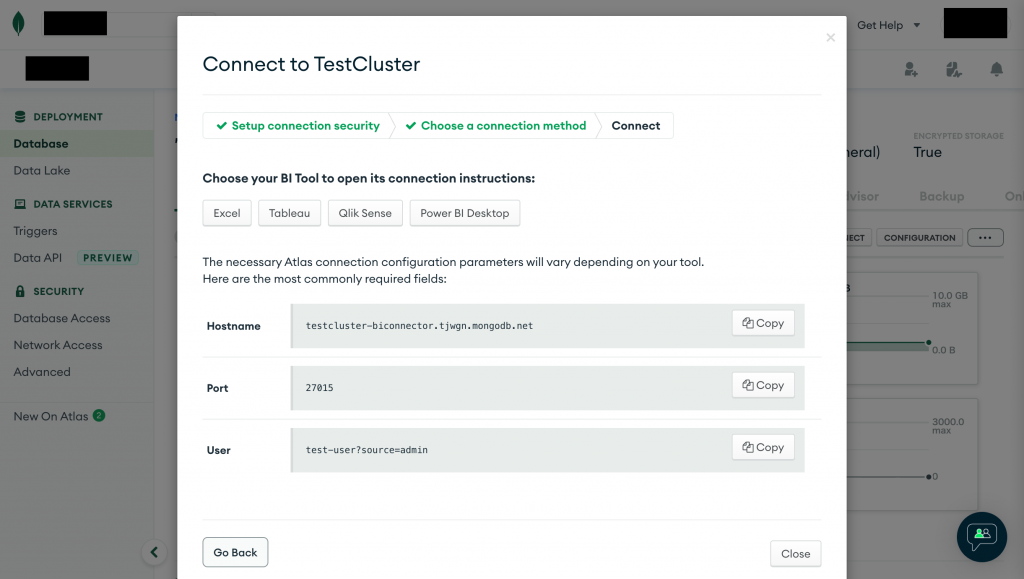
Task: Open Database in the sidebar
Action: (76, 144)
